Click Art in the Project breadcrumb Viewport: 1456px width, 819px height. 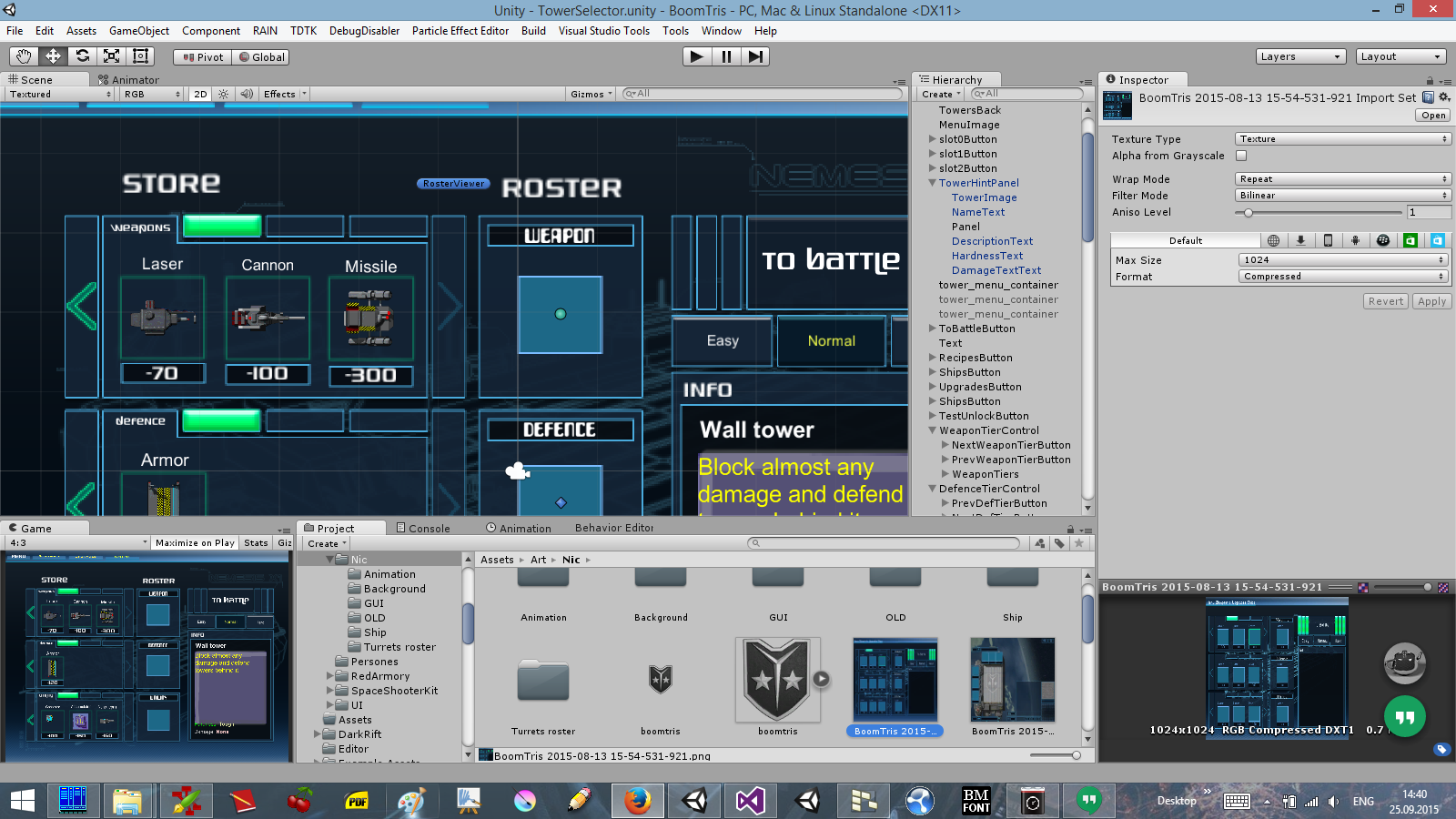pos(539,560)
